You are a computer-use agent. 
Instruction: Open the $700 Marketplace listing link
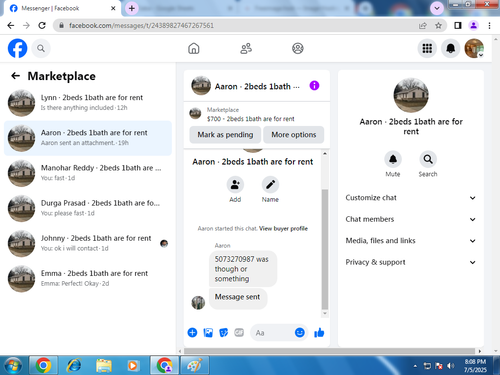250,119
